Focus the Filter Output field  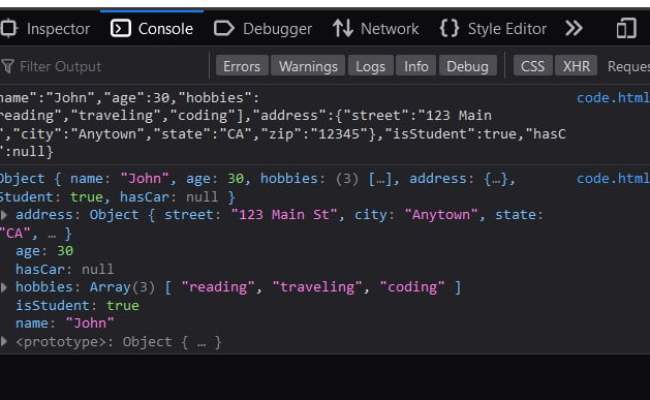point(104,66)
